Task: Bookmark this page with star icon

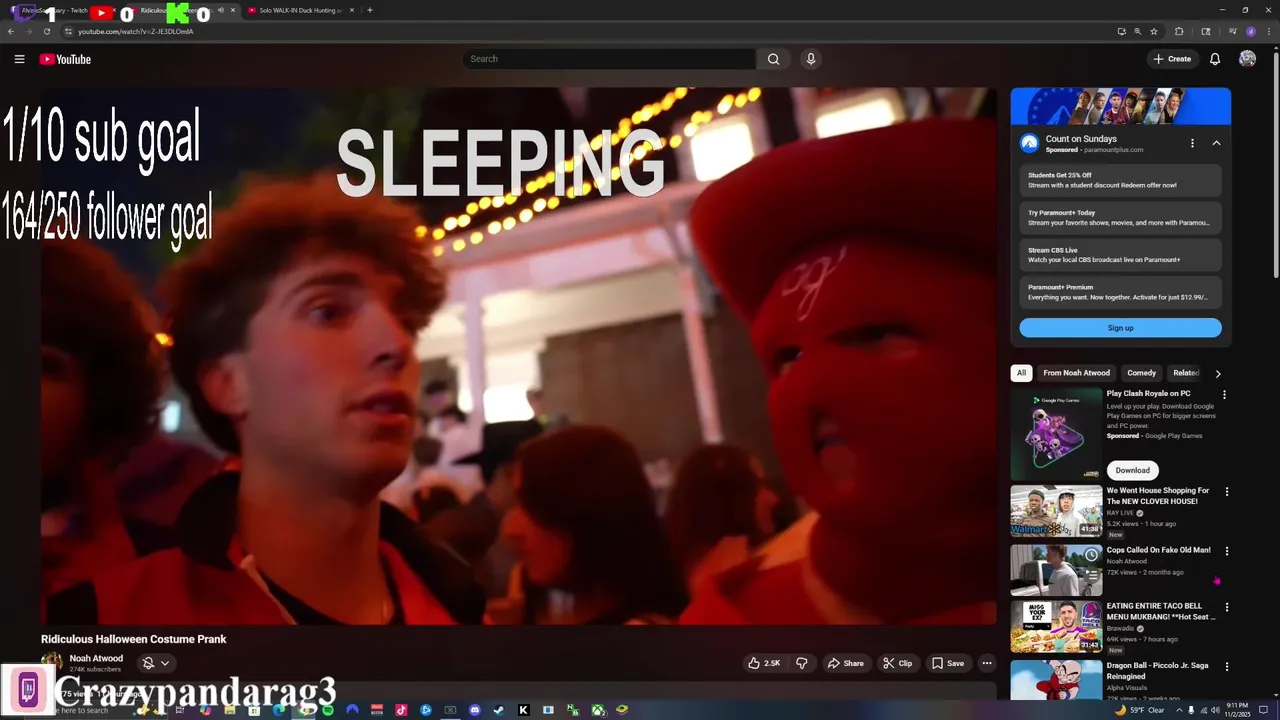Action: (x=1154, y=31)
